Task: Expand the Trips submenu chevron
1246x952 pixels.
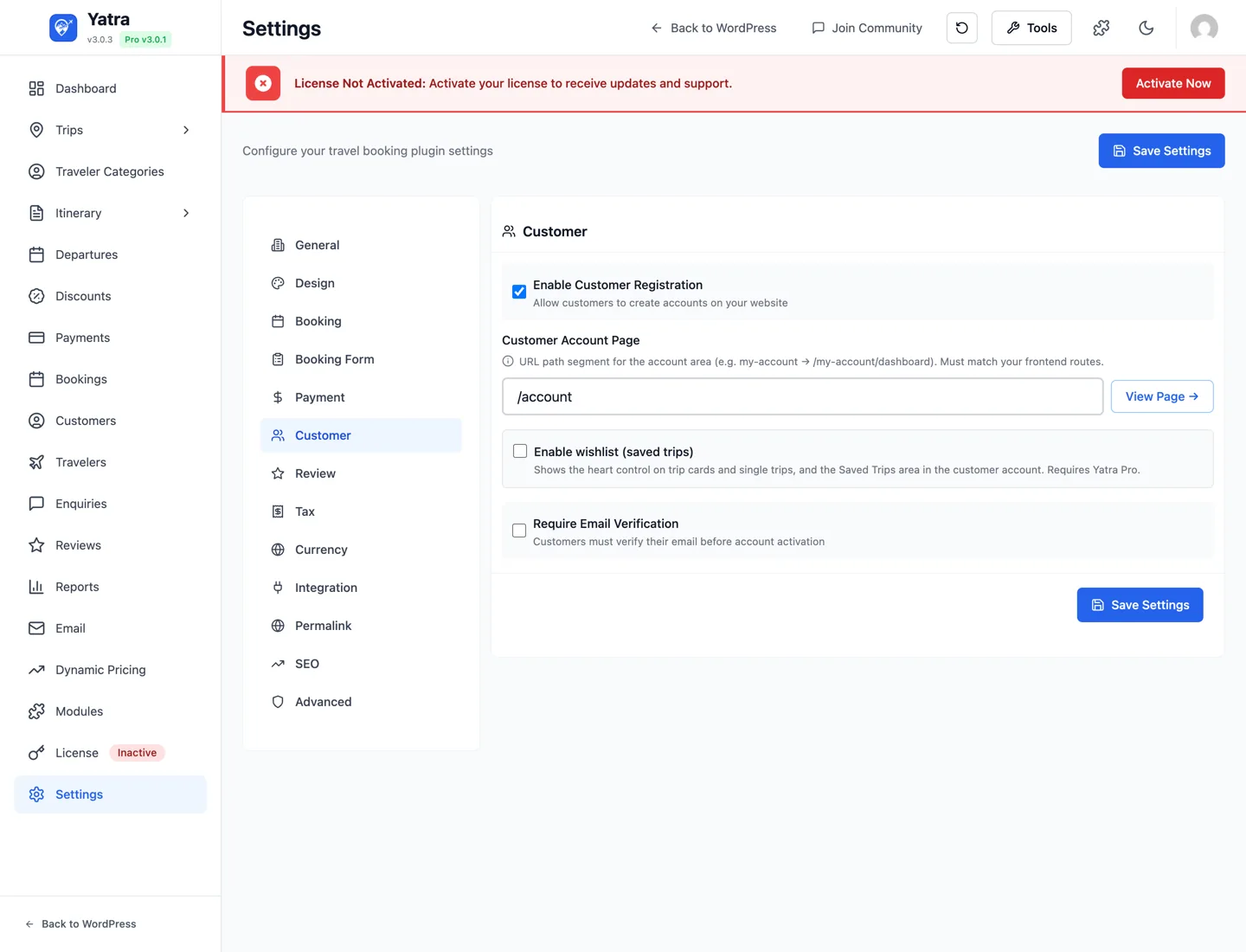Action: [186, 130]
